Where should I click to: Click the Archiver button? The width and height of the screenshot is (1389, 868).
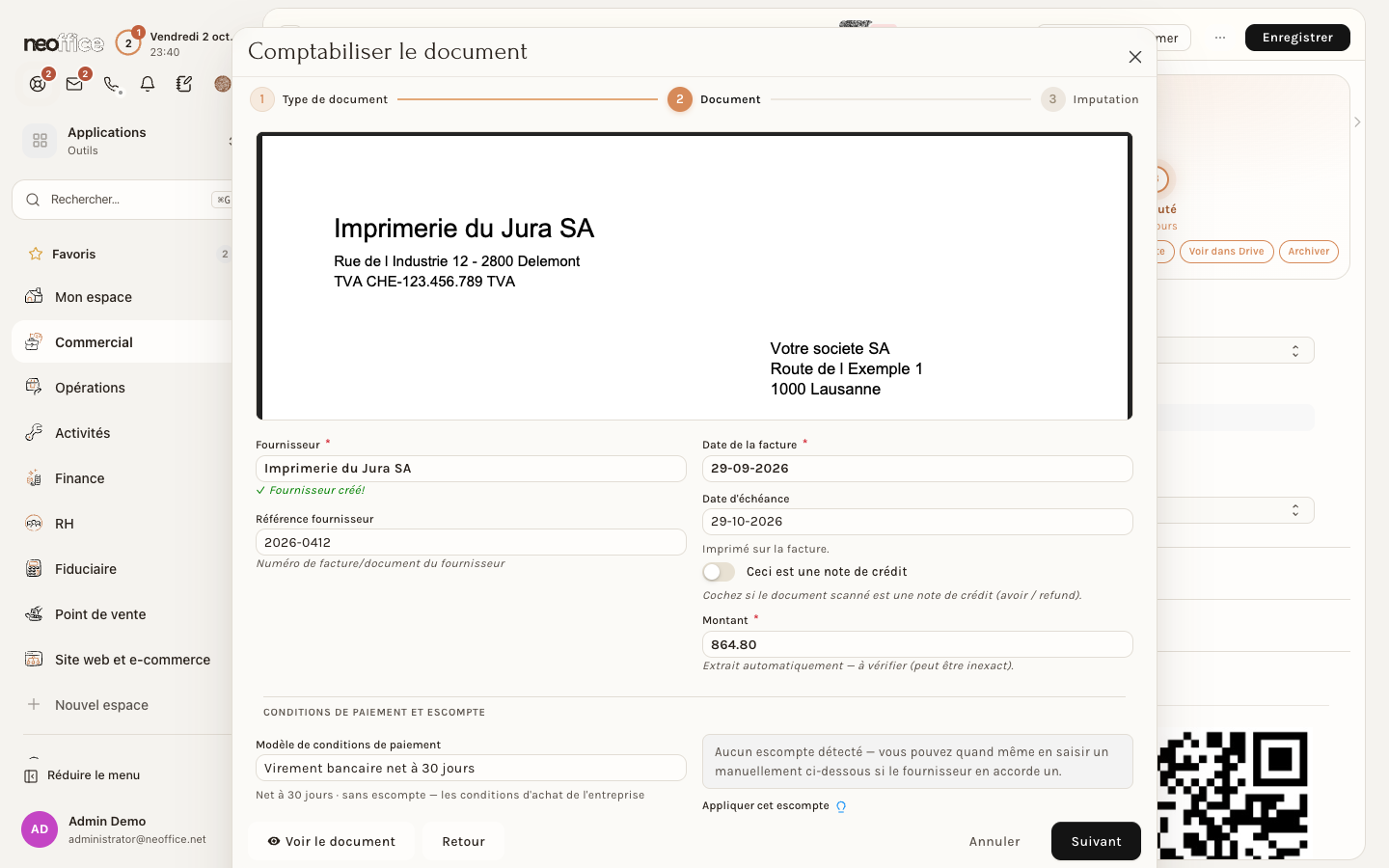(1308, 252)
